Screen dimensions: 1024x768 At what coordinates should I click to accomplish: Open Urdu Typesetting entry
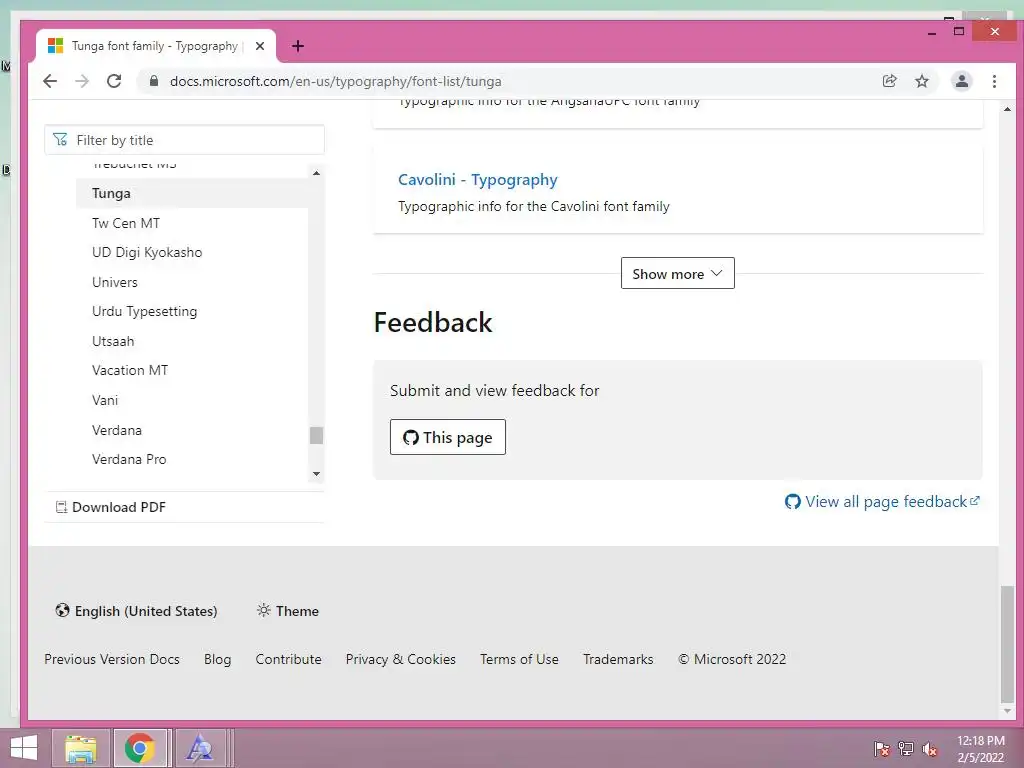(x=144, y=312)
